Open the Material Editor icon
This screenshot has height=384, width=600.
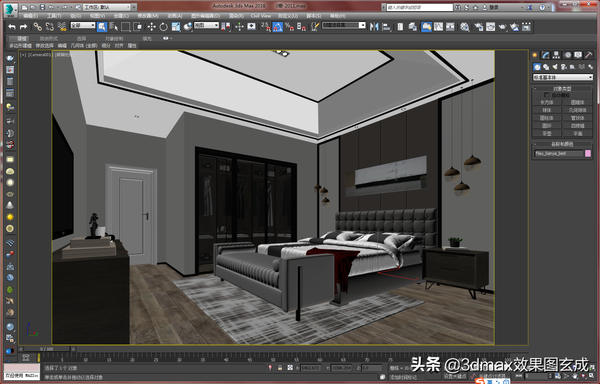[465, 26]
